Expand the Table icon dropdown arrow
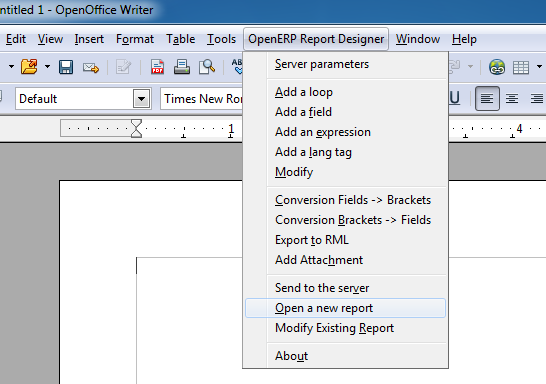Screen dimensions: 546x384 (x=539, y=66)
